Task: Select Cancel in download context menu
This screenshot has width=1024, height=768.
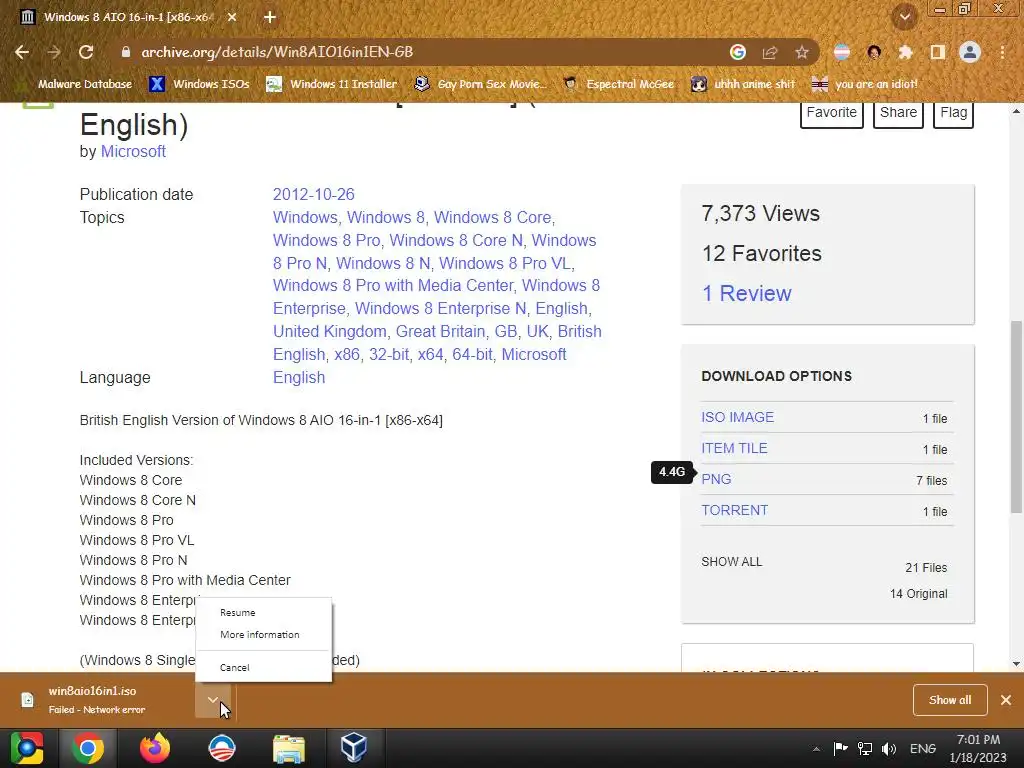Action: click(264, 668)
